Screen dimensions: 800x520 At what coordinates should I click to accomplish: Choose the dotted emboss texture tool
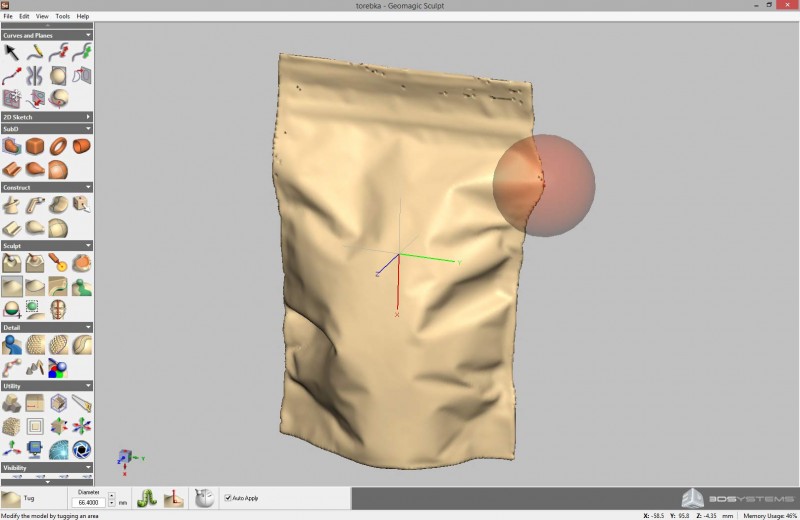(35, 345)
